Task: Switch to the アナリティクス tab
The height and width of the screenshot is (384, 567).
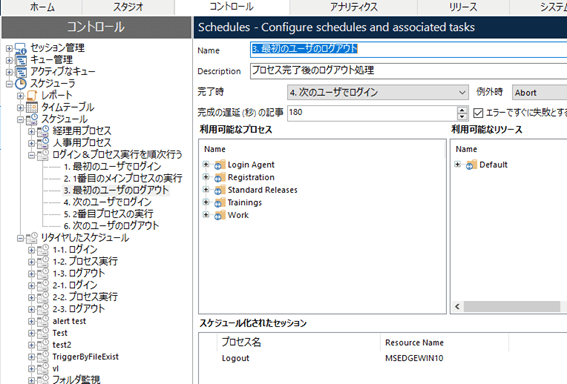Action: (354, 7)
